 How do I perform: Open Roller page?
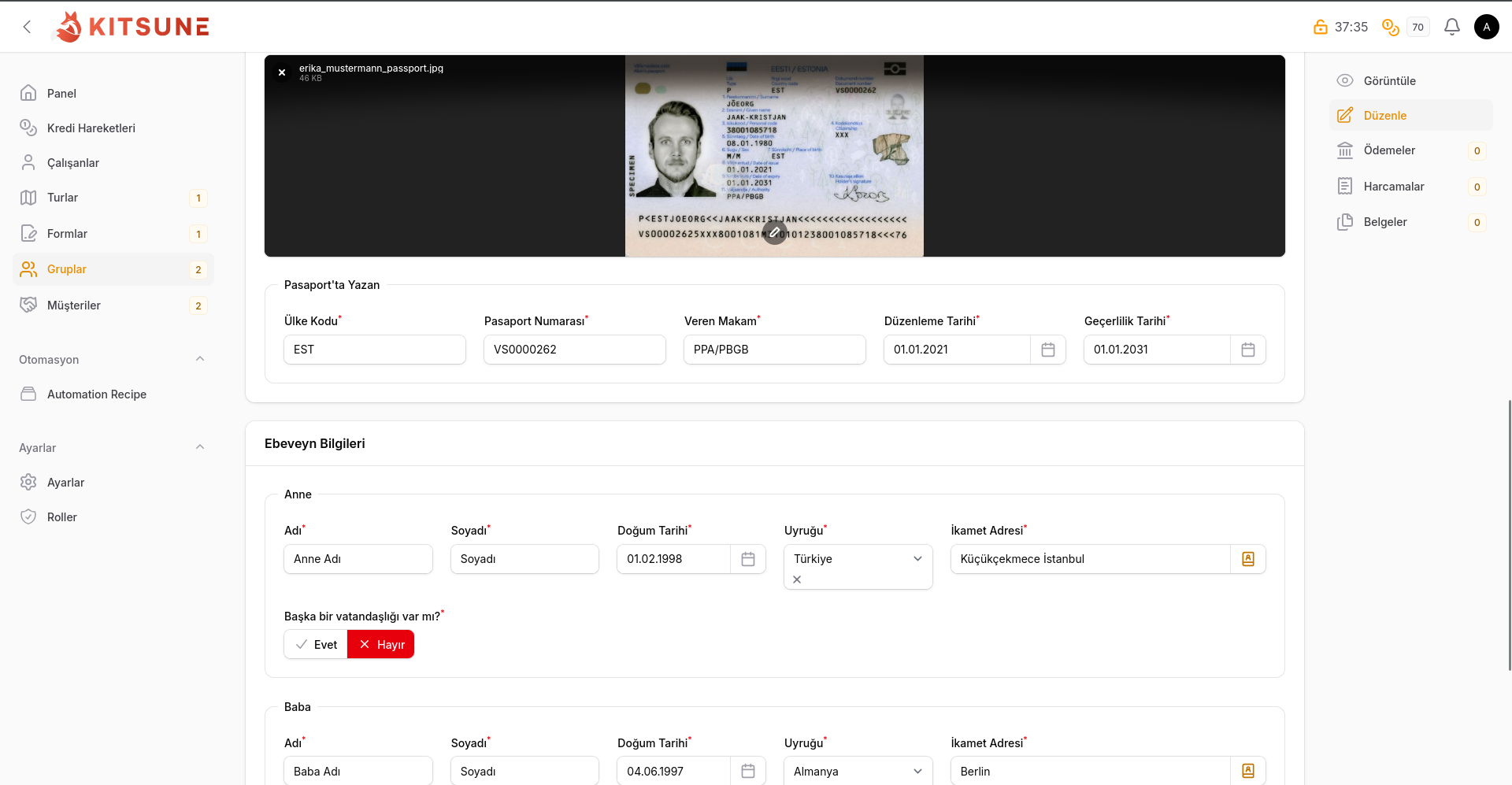(x=113, y=517)
